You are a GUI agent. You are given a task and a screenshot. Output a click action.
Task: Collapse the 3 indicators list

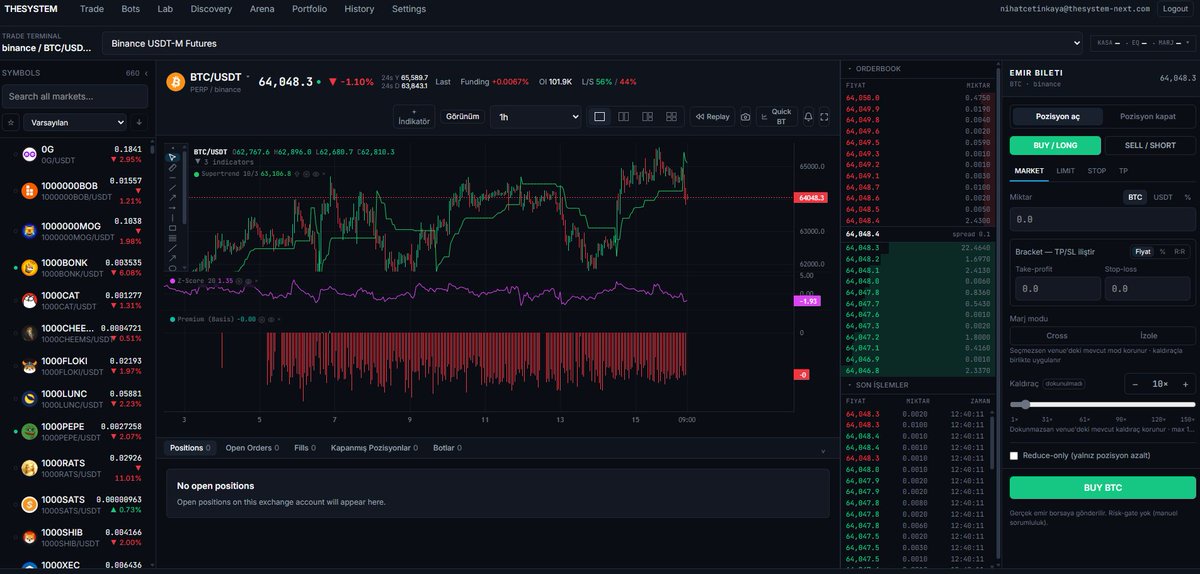click(196, 161)
